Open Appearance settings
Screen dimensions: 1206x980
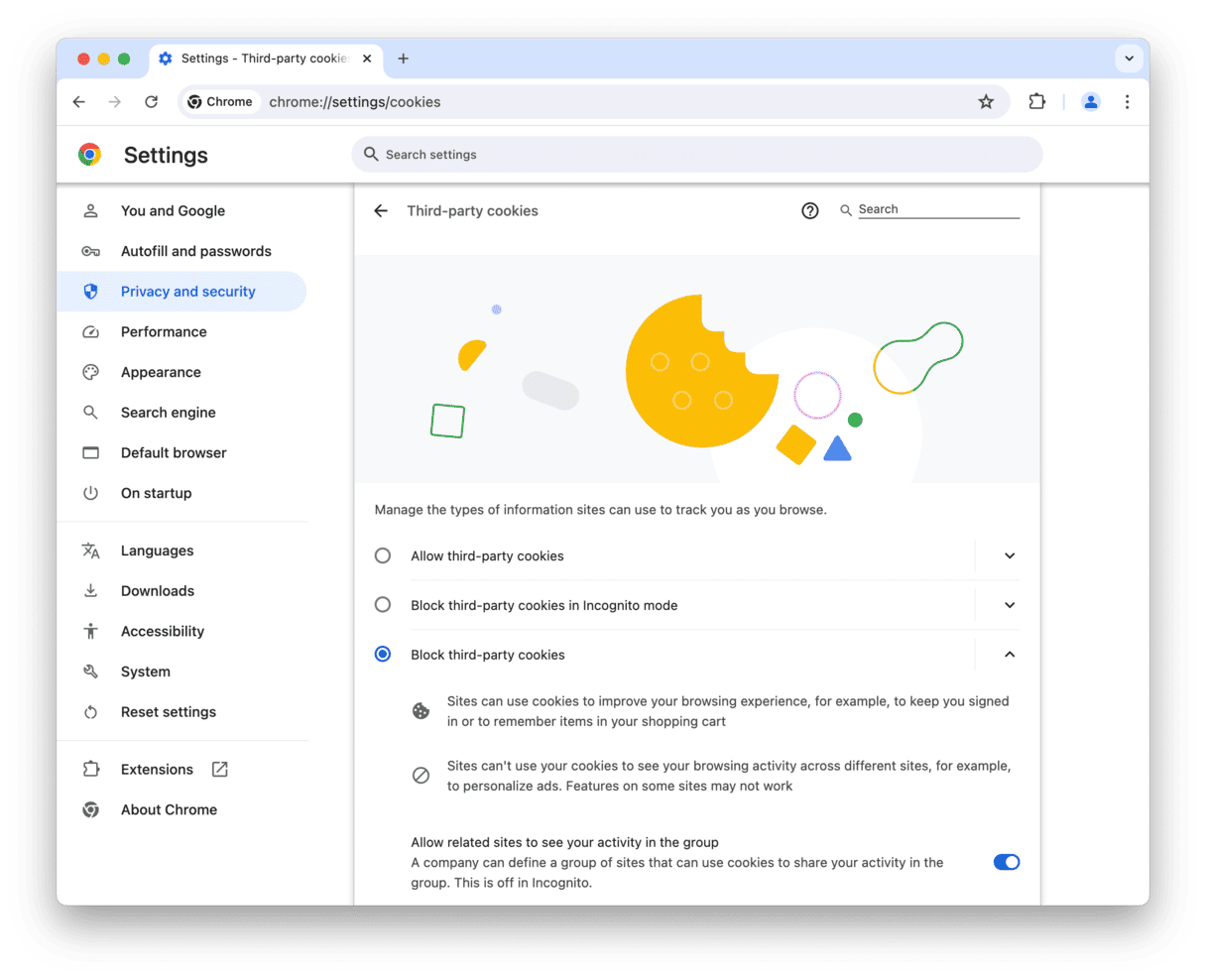pyautogui.click(x=181, y=373)
